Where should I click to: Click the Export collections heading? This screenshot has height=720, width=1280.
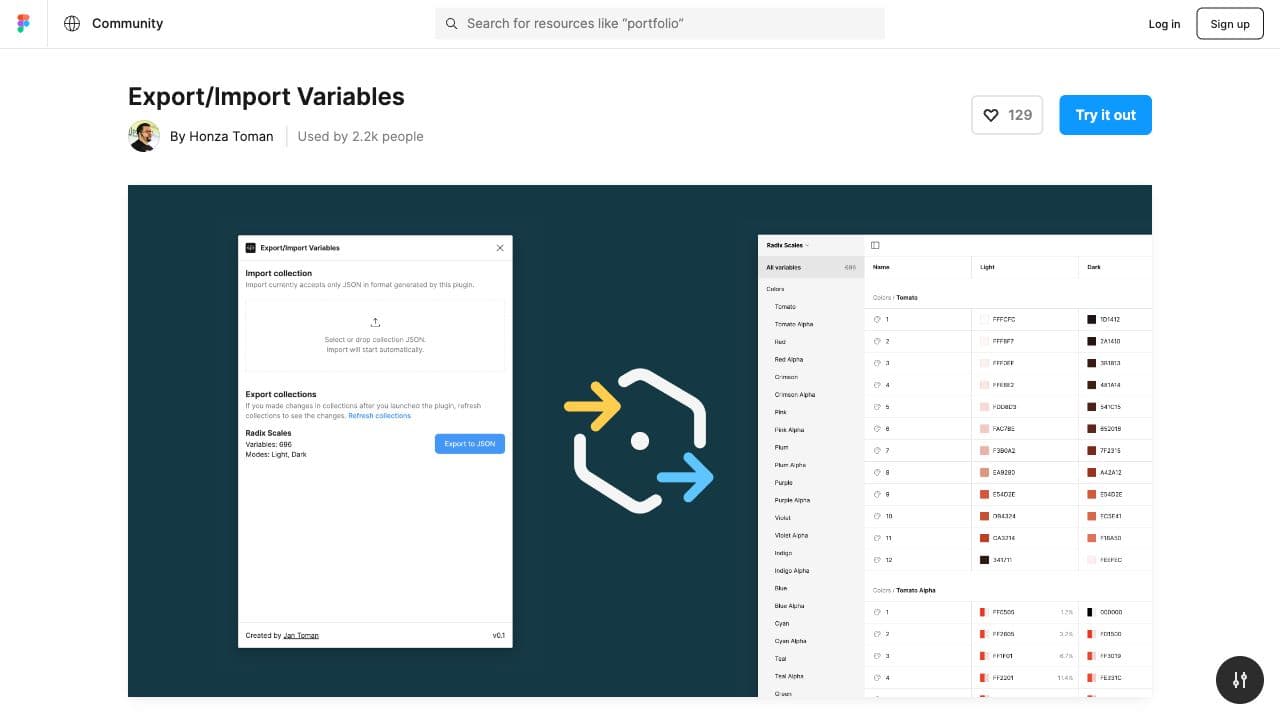click(x=281, y=394)
